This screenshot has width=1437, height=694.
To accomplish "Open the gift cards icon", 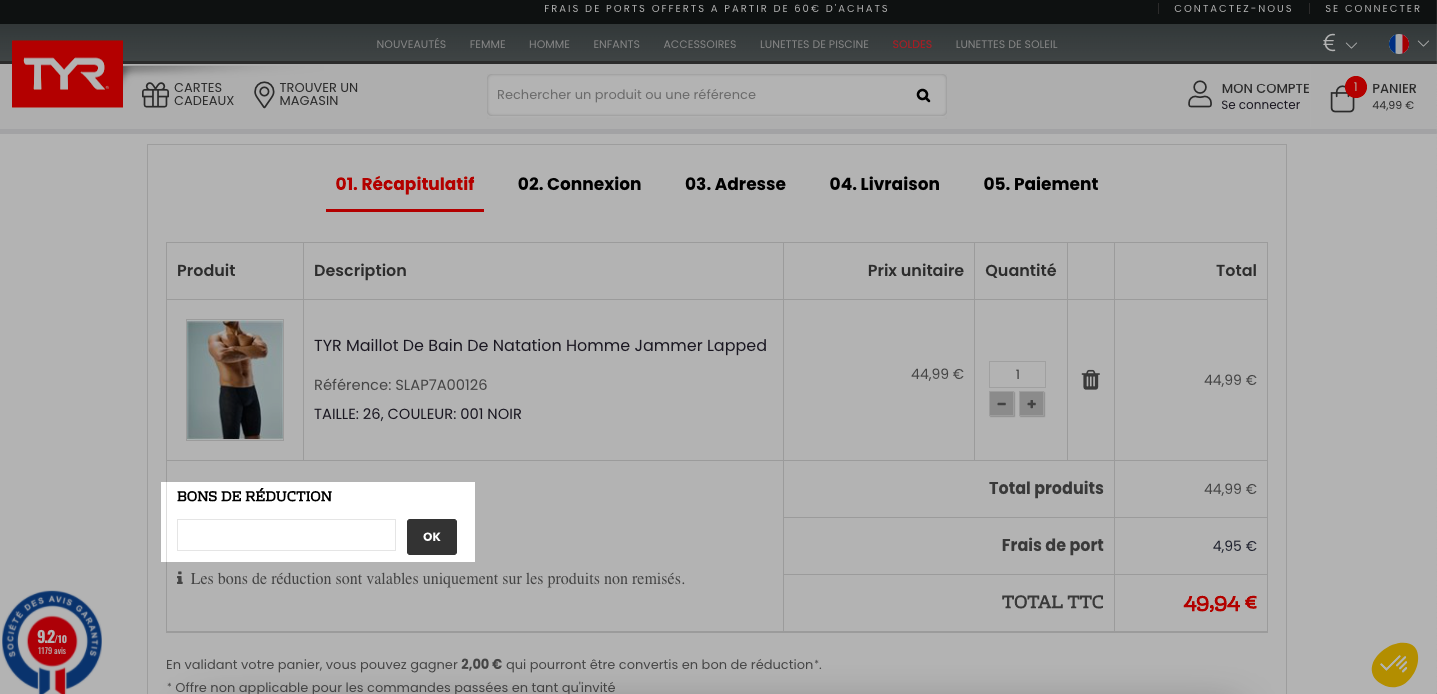I will [155, 95].
